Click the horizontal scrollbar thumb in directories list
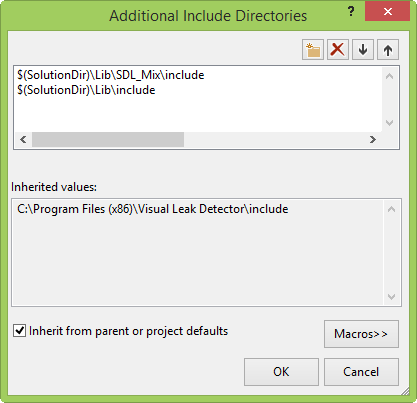This screenshot has width=417, height=403. point(108,139)
